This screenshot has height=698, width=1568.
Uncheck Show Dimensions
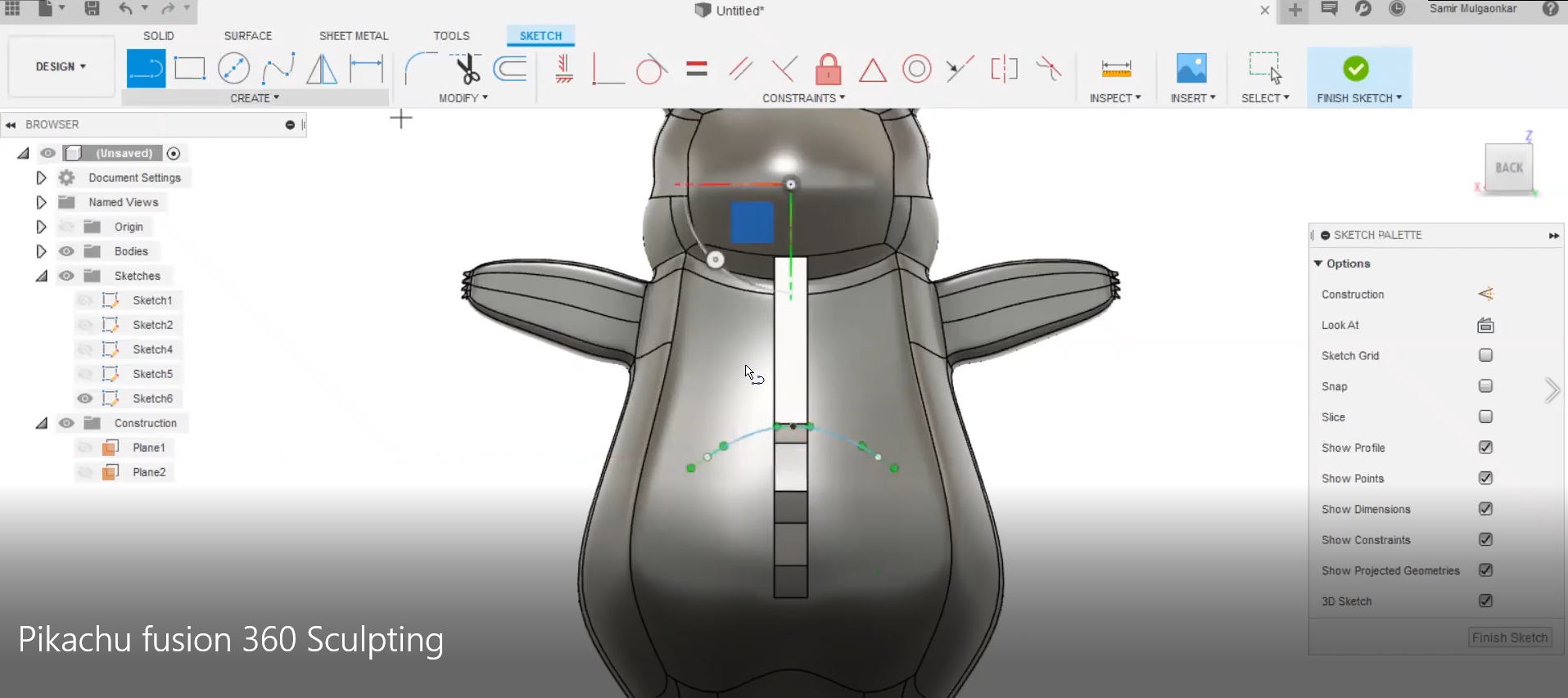click(1485, 509)
